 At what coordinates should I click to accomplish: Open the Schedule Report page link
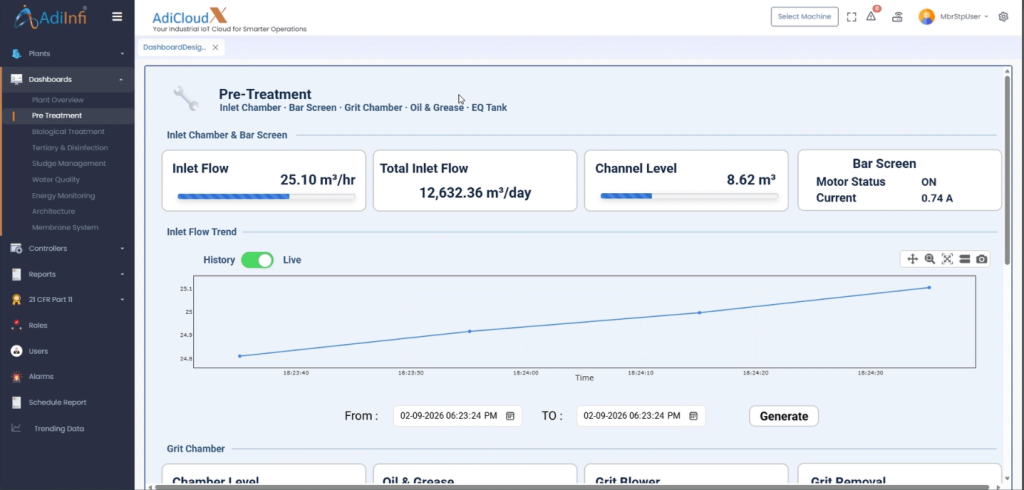point(57,402)
